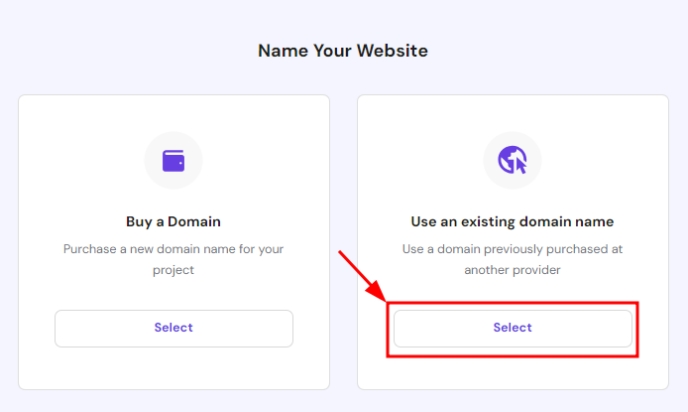
Task: Click the word 'Domain' in the left card title
Action: click(196, 221)
